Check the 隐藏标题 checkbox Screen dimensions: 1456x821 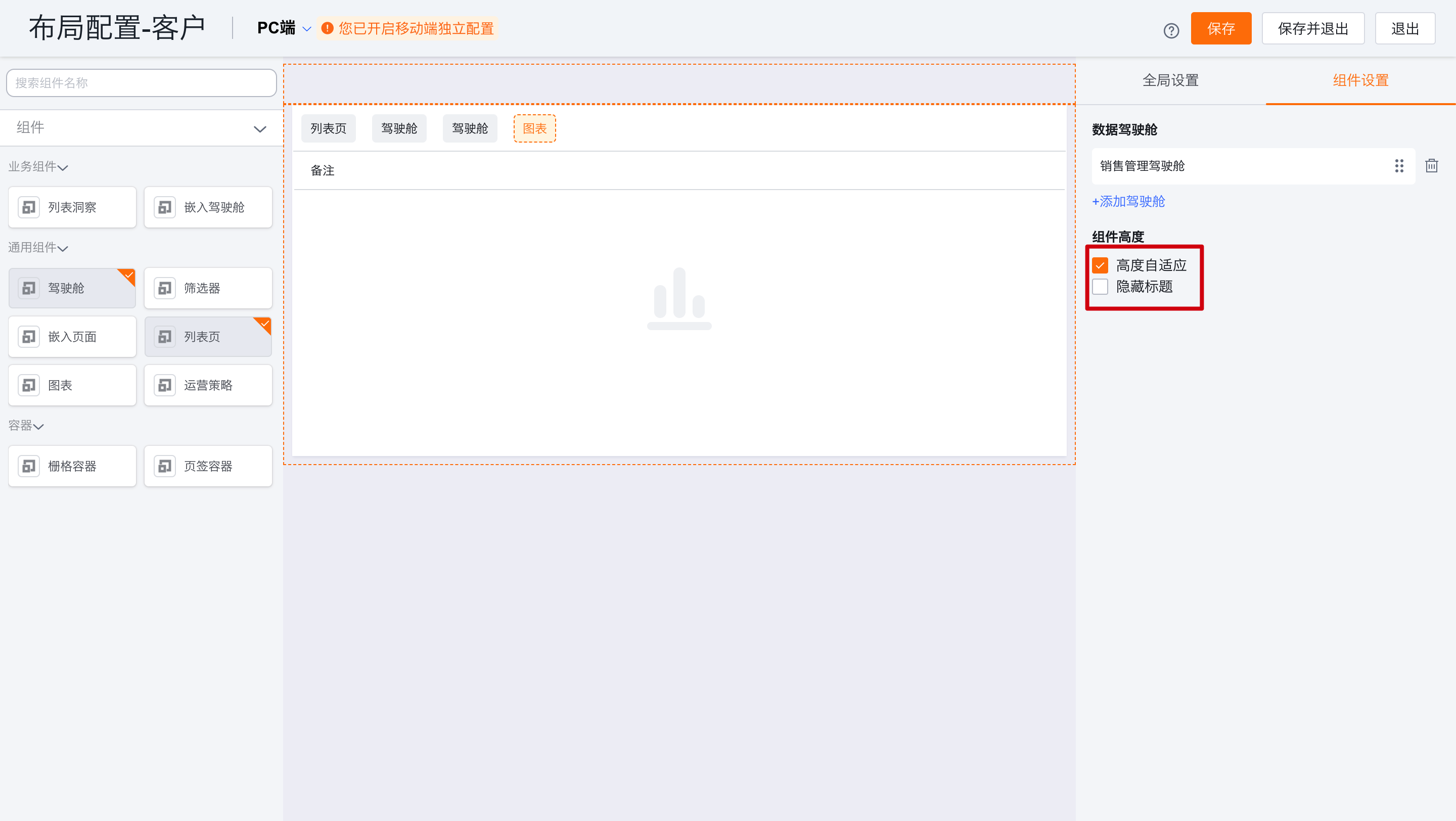[x=1100, y=287]
